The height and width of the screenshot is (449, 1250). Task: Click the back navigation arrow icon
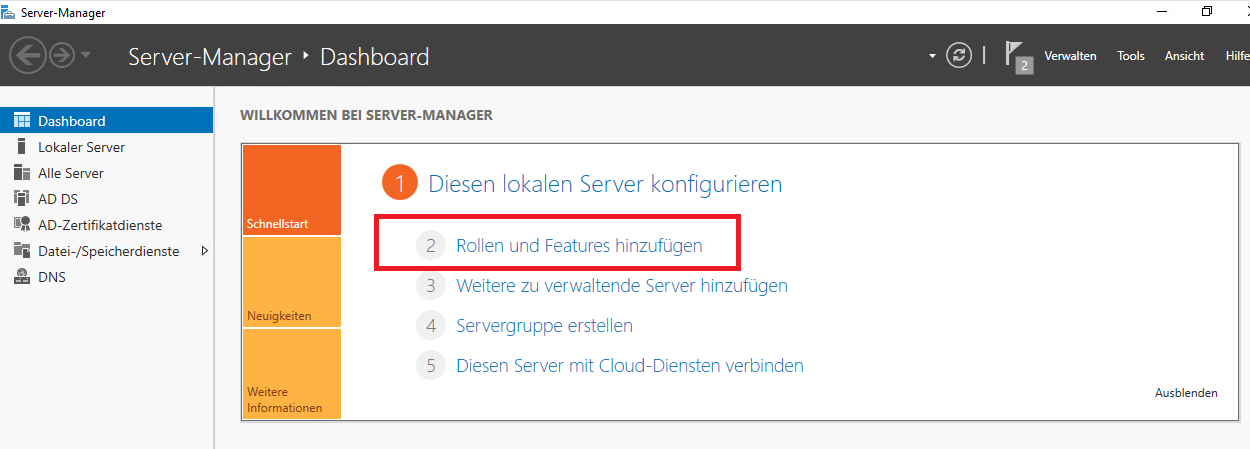point(27,56)
